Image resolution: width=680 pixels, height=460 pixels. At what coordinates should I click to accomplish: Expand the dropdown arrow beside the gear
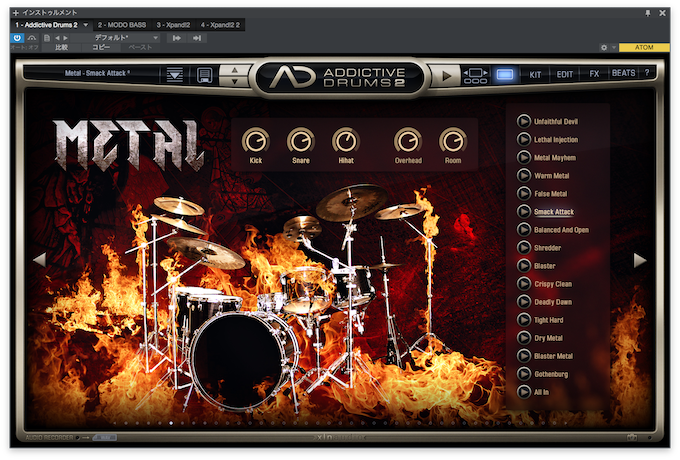point(614,47)
